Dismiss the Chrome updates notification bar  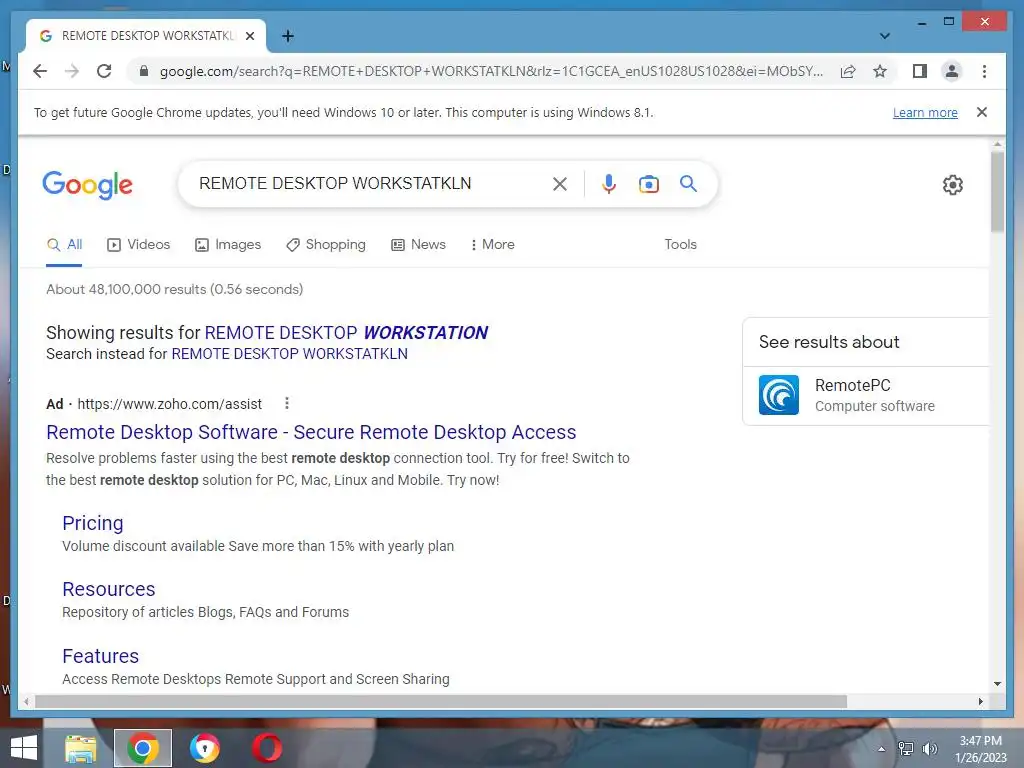point(982,112)
